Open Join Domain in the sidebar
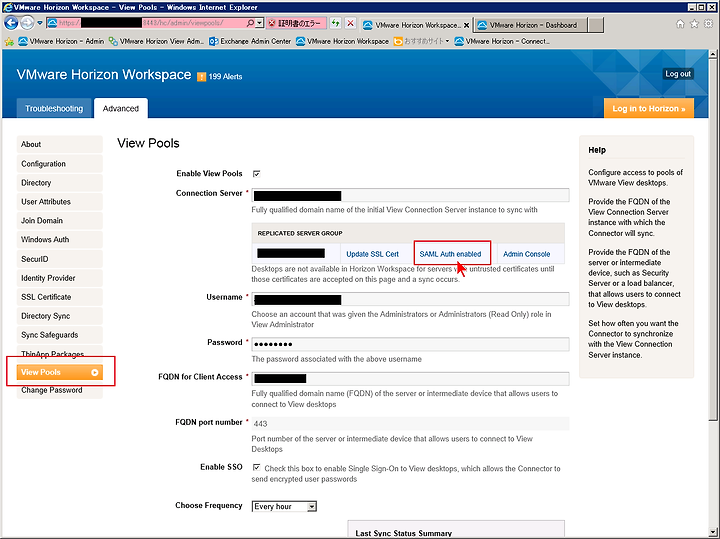Viewport: 720px width, 539px height. pyautogui.click(x=59, y=220)
